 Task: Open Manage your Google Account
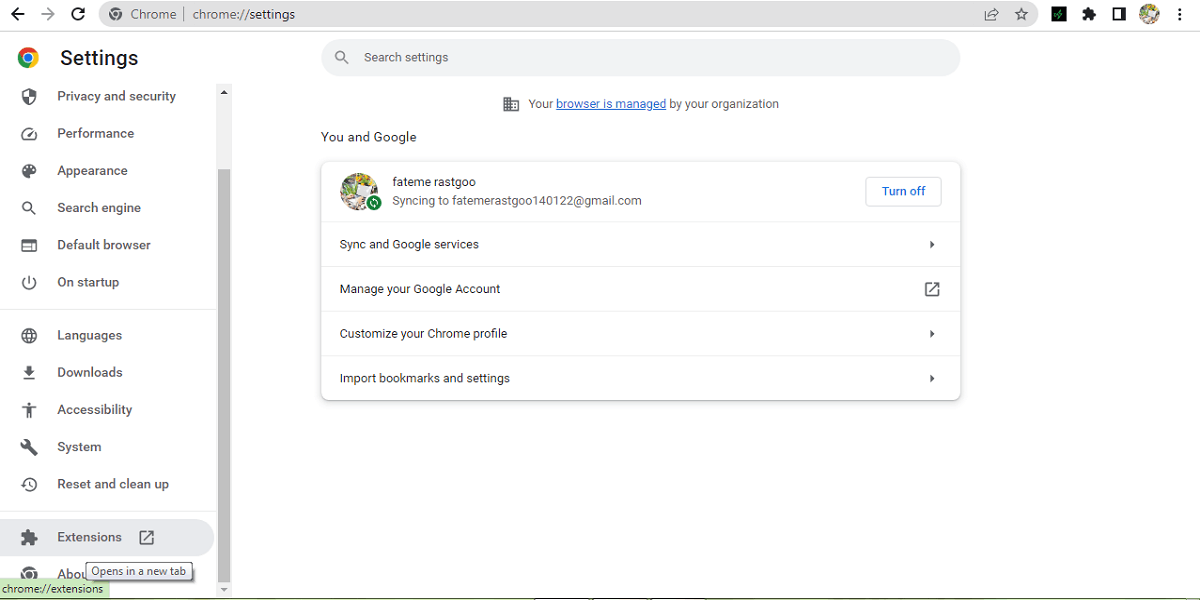tap(640, 289)
